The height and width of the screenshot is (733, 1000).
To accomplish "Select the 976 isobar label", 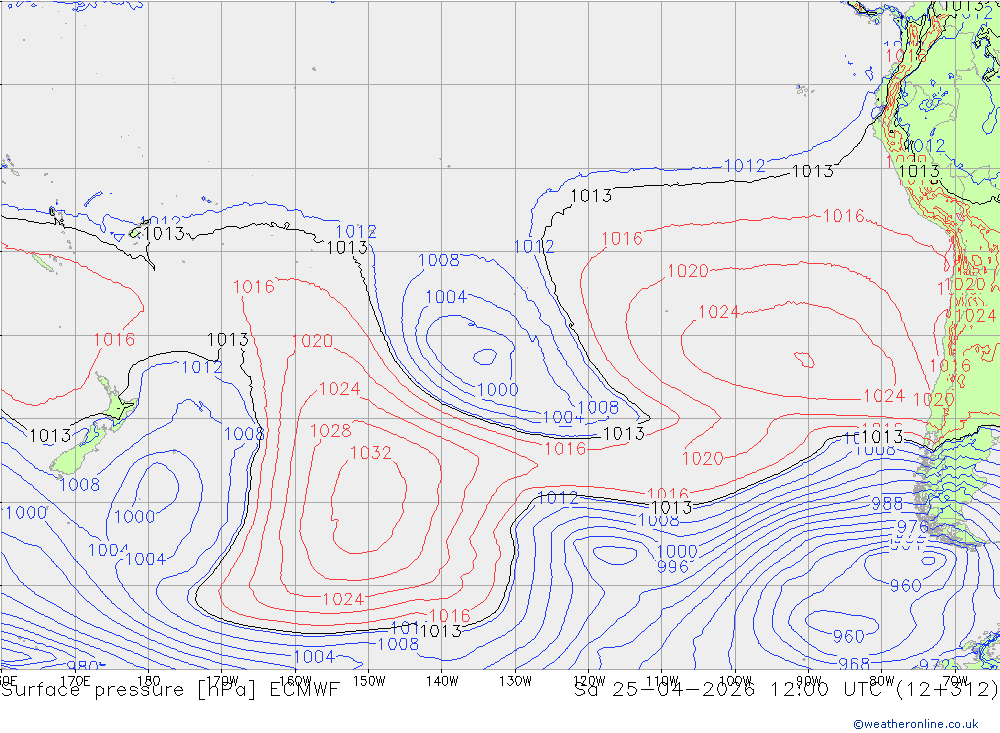I will coord(913,527).
